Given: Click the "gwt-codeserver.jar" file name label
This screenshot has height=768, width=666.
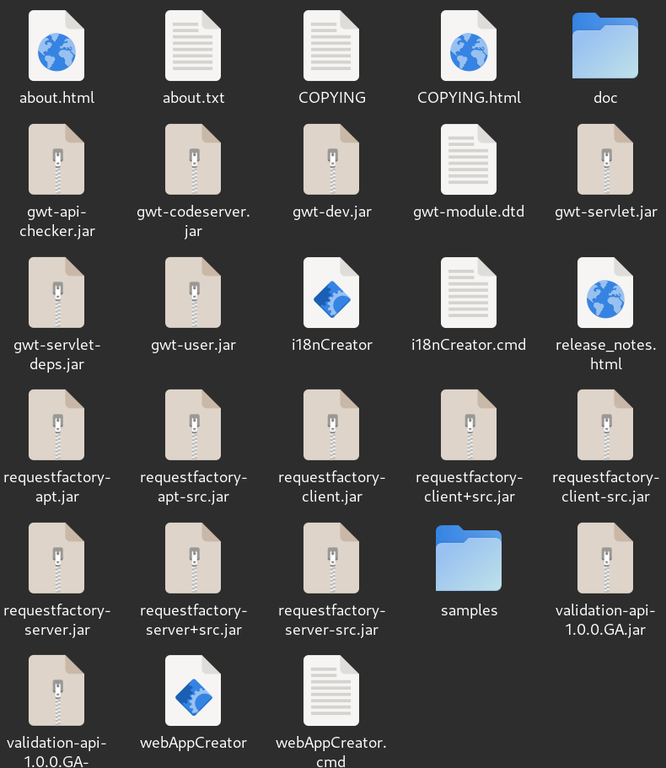Looking at the screenshot, I should [x=193, y=221].
